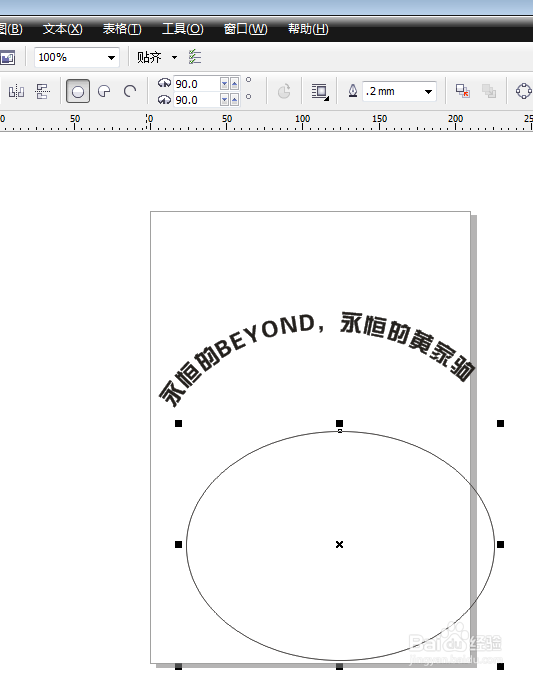Click the outline pen icon

point(353,91)
